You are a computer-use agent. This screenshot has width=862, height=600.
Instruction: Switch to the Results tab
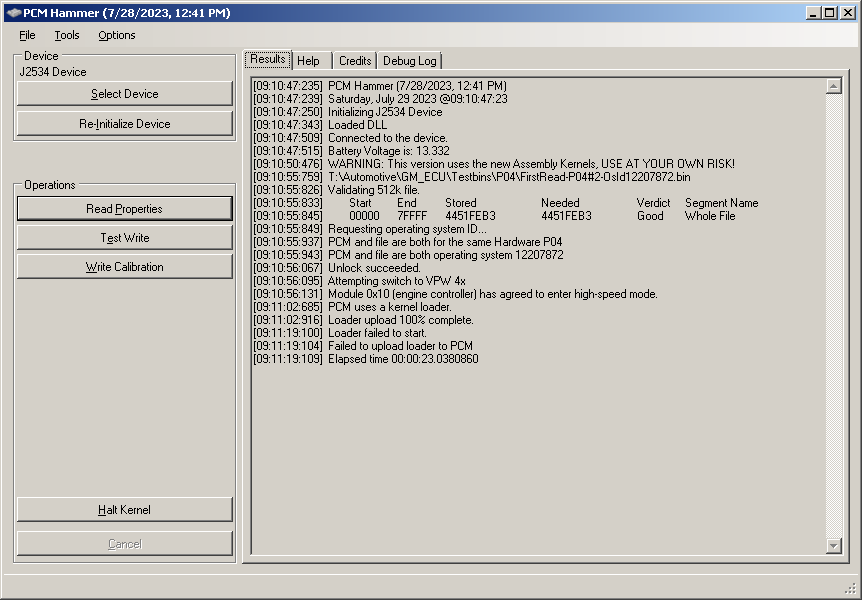point(268,59)
